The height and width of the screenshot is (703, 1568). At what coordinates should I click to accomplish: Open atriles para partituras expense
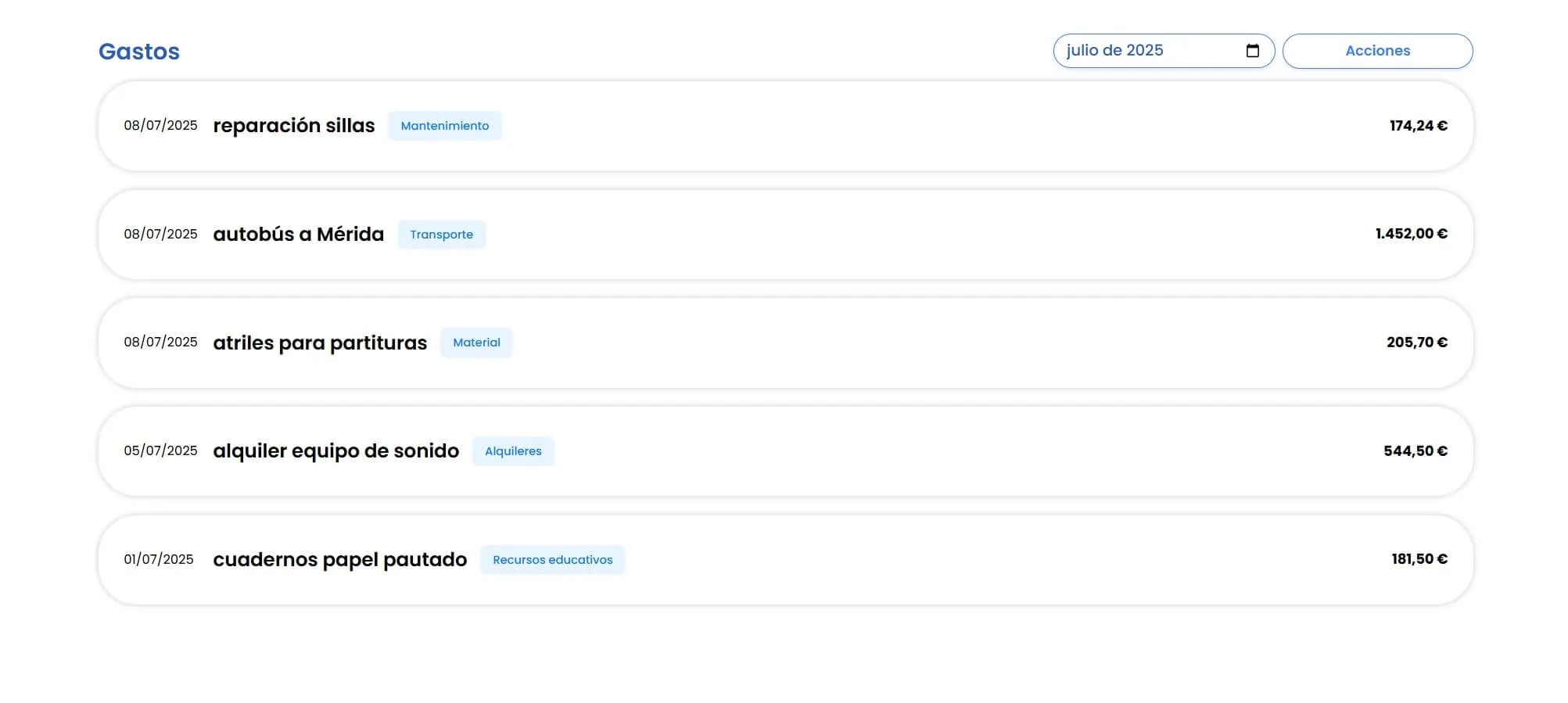tap(320, 343)
